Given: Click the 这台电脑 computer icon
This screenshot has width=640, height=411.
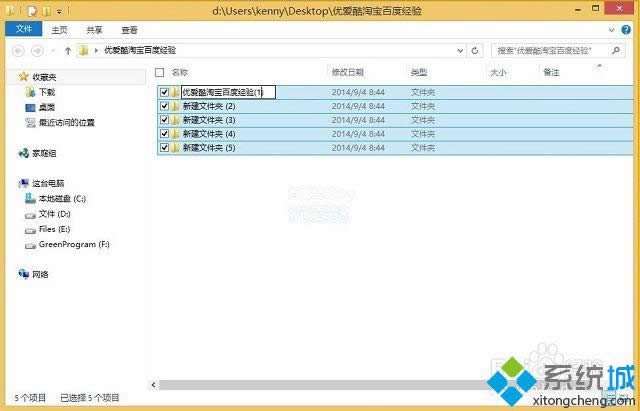Looking at the screenshot, I should click(24, 183).
